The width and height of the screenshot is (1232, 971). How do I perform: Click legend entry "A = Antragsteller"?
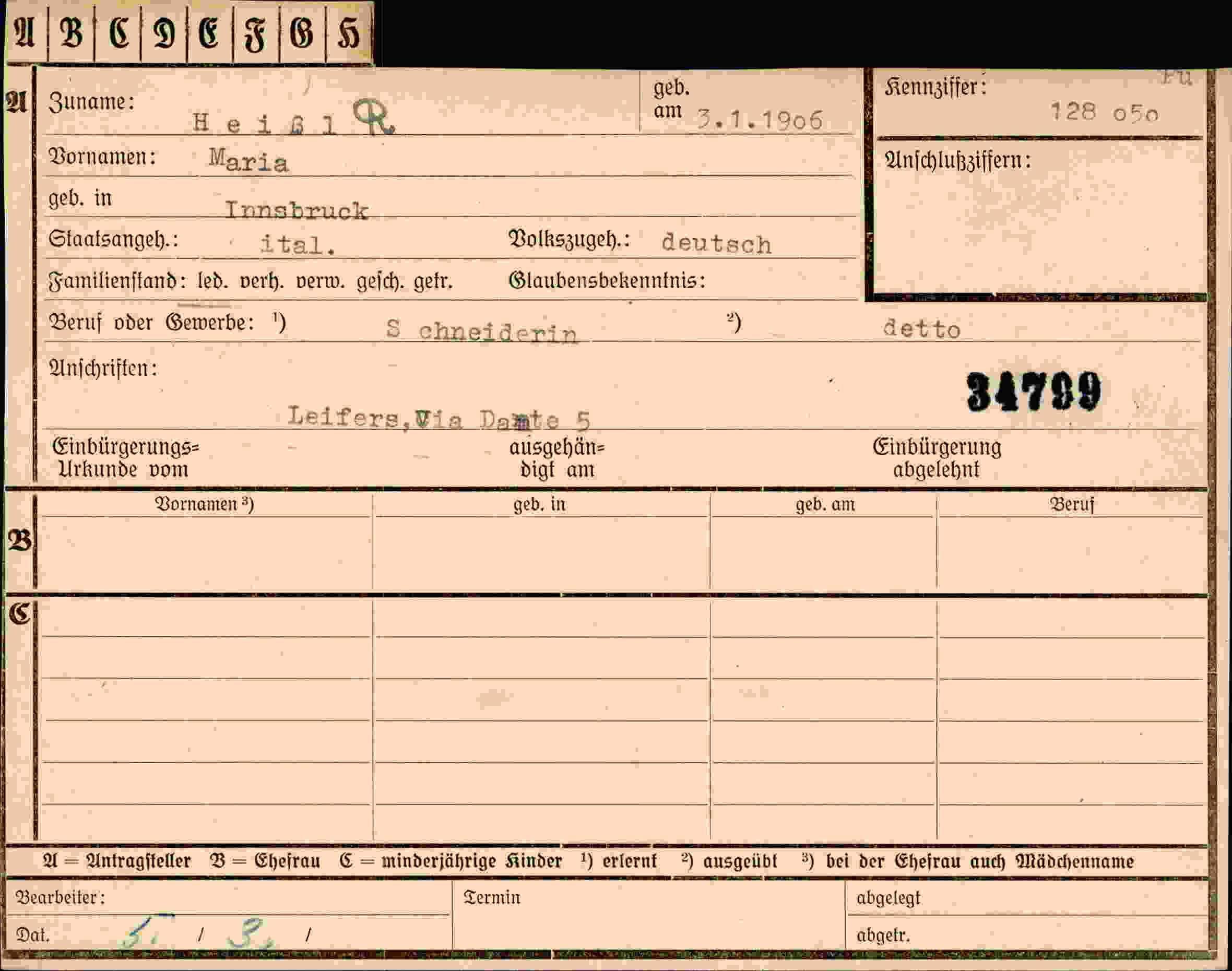tap(117, 861)
